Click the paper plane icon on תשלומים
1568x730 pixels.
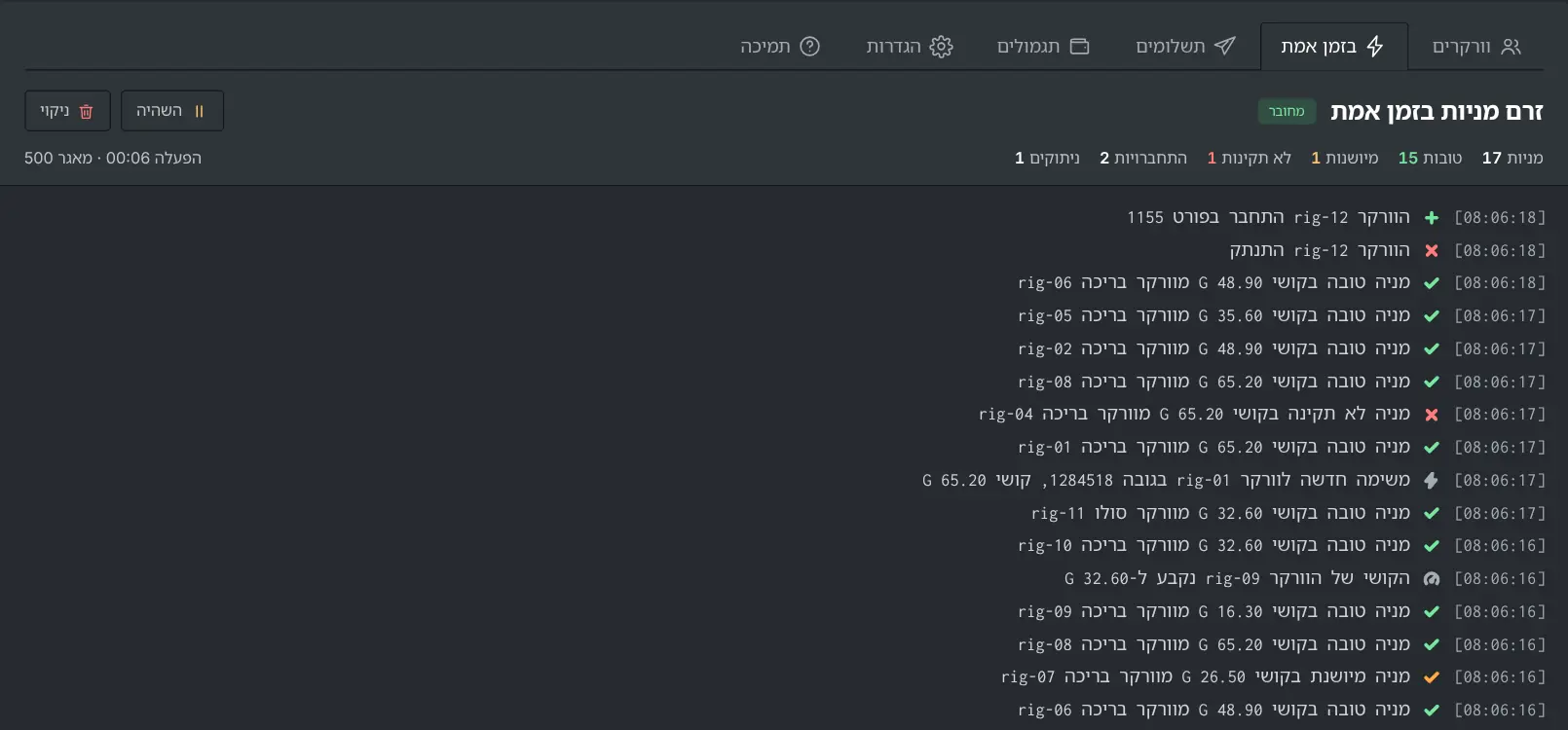coord(1225,46)
